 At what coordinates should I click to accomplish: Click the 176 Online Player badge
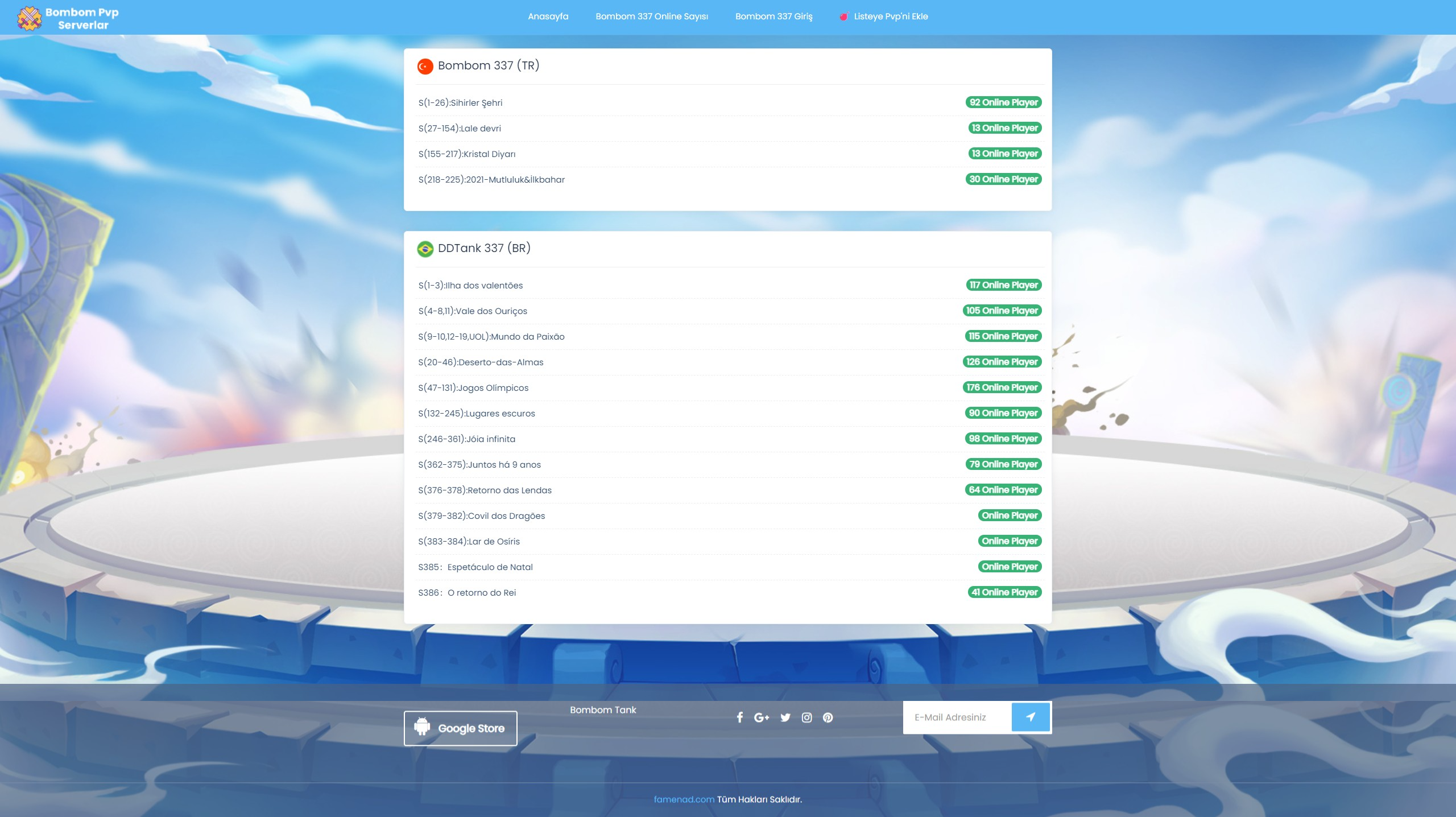[x=1003, y=387]
